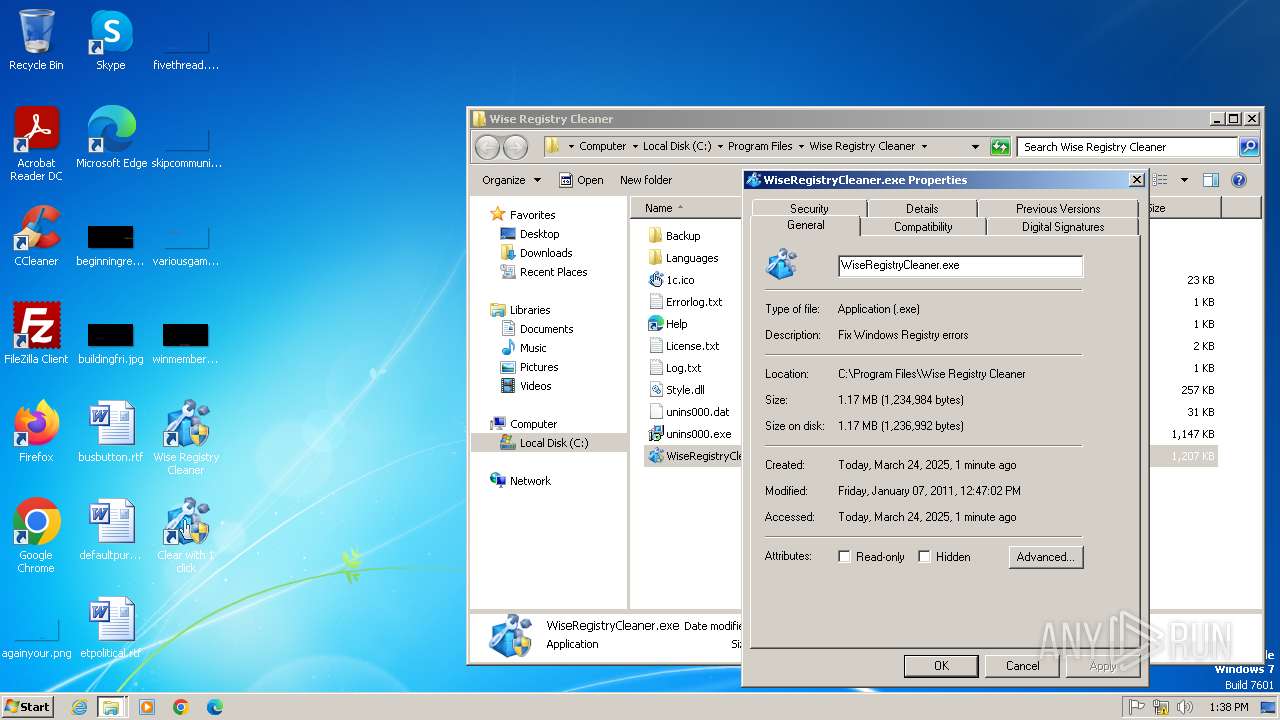Open the change view dropdown arrow
This screenshot has width=1280, height=720.
tap(1184, 180)
